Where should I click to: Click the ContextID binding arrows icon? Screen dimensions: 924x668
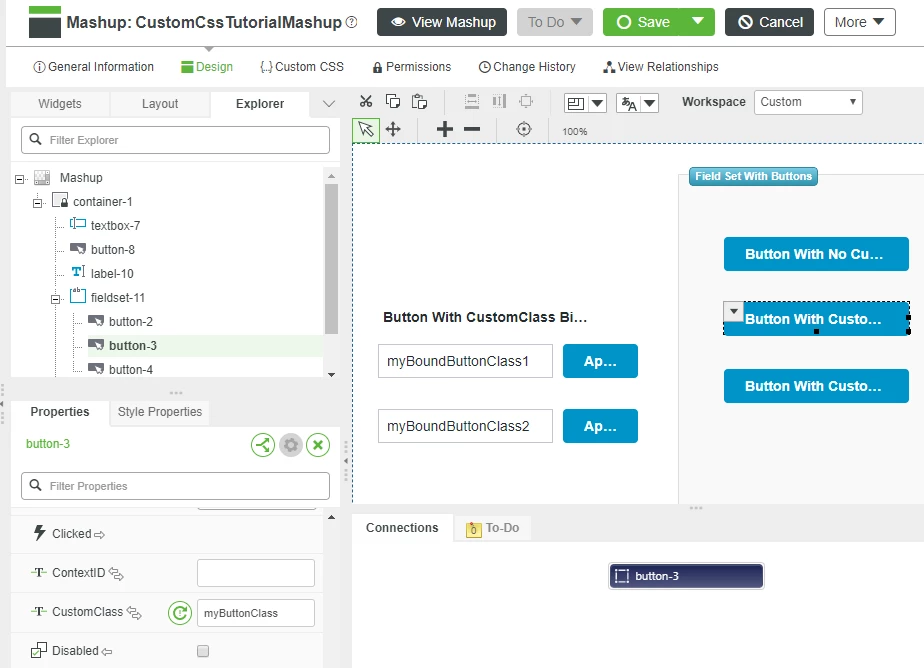point(116,574)
